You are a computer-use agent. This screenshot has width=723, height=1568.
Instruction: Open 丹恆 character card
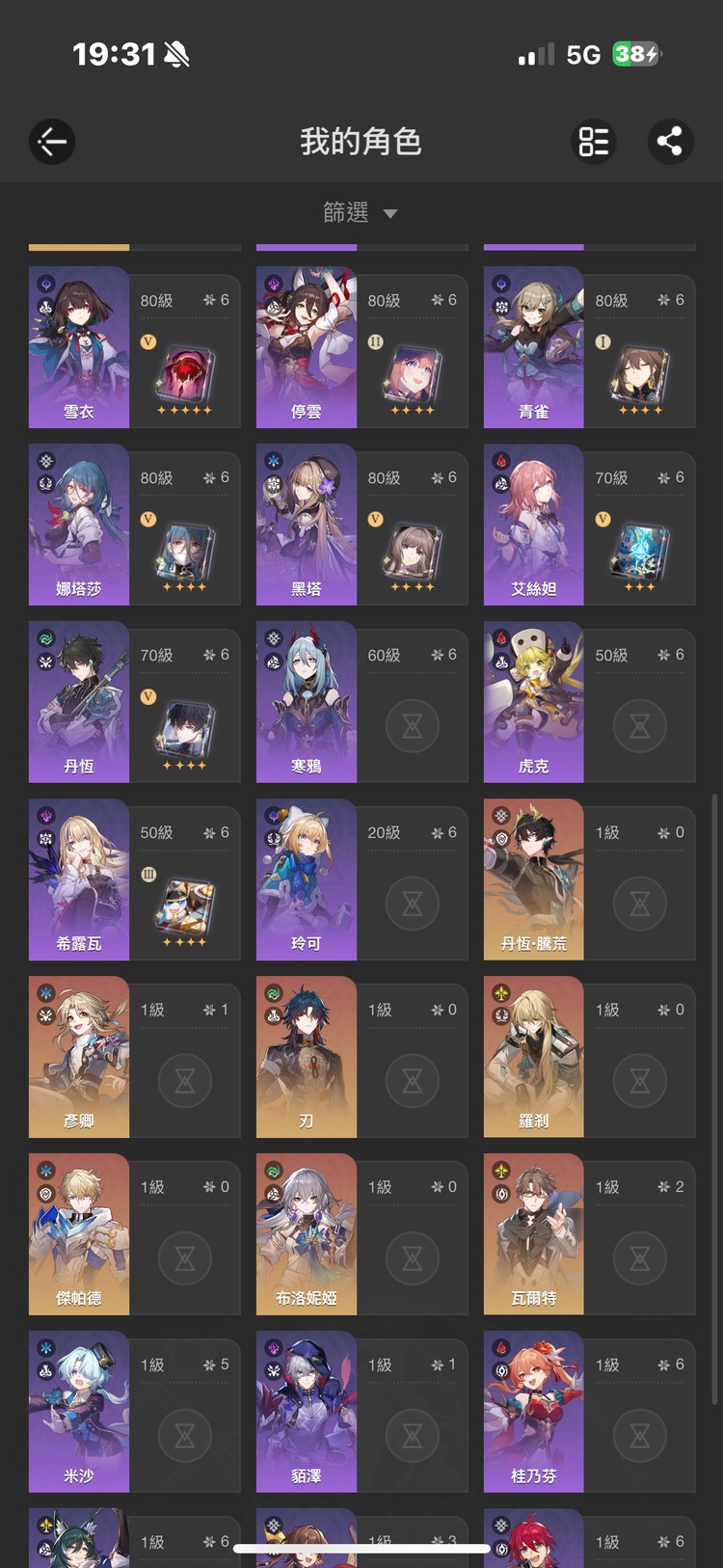coord(135,702)
